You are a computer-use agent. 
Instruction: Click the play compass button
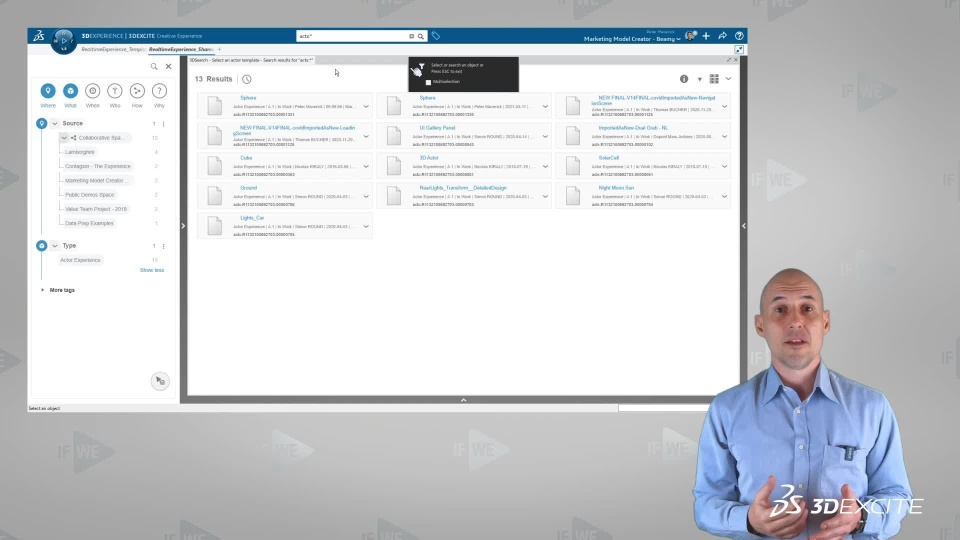pyautogui.click(x=64, y=41)
